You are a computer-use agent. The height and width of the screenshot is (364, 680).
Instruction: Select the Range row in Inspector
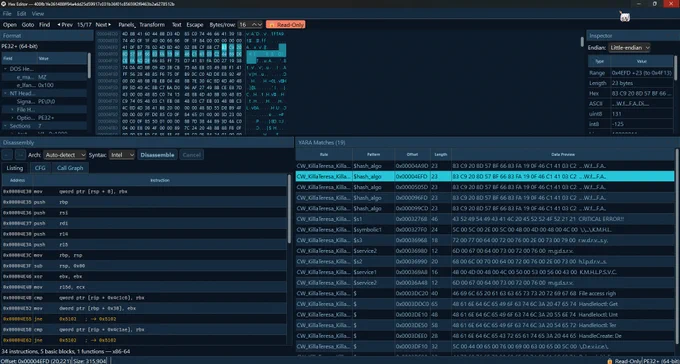click(631, 73)
